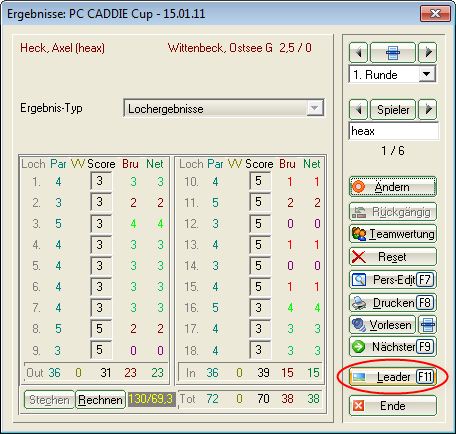The image size is (456, 434).
Task: Go to next round with right arrow above Runde
Action: click(428, 52)
